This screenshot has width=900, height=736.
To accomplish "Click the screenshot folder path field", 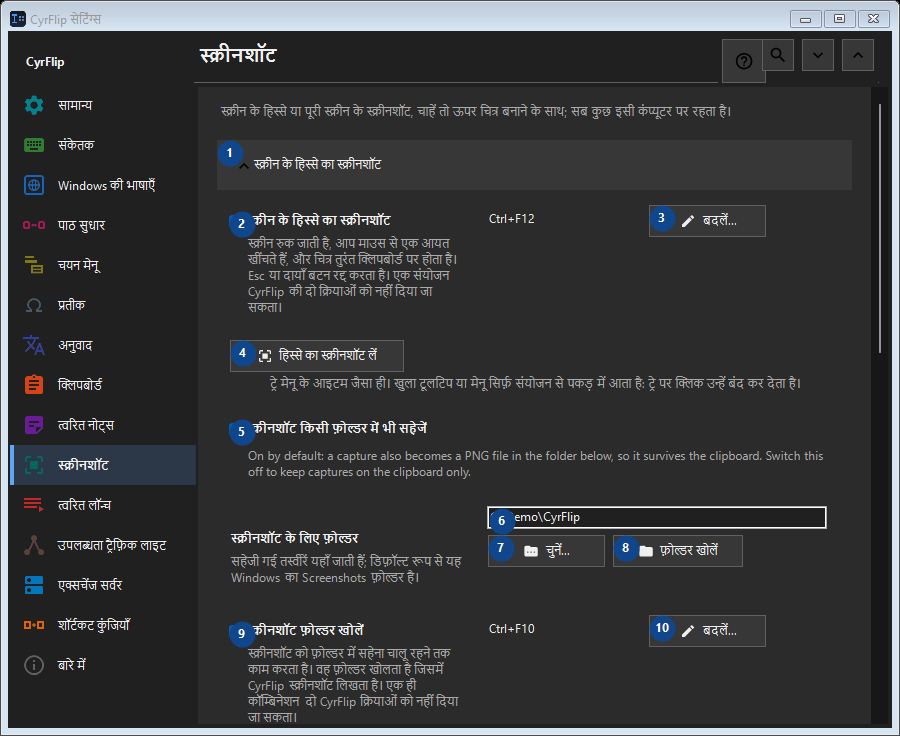I will pos(657,517).
